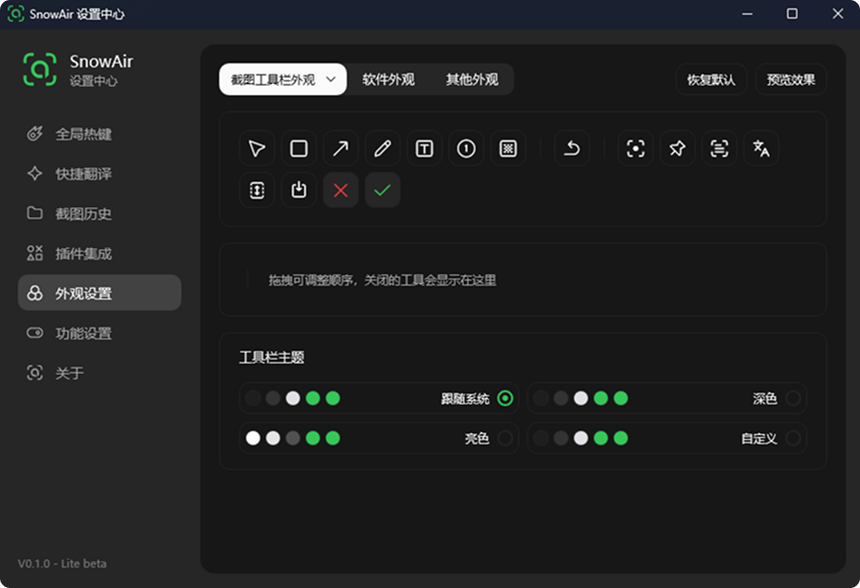Open 关于 in the sidebar
The image size is (860, 588).
coord(99,373)
